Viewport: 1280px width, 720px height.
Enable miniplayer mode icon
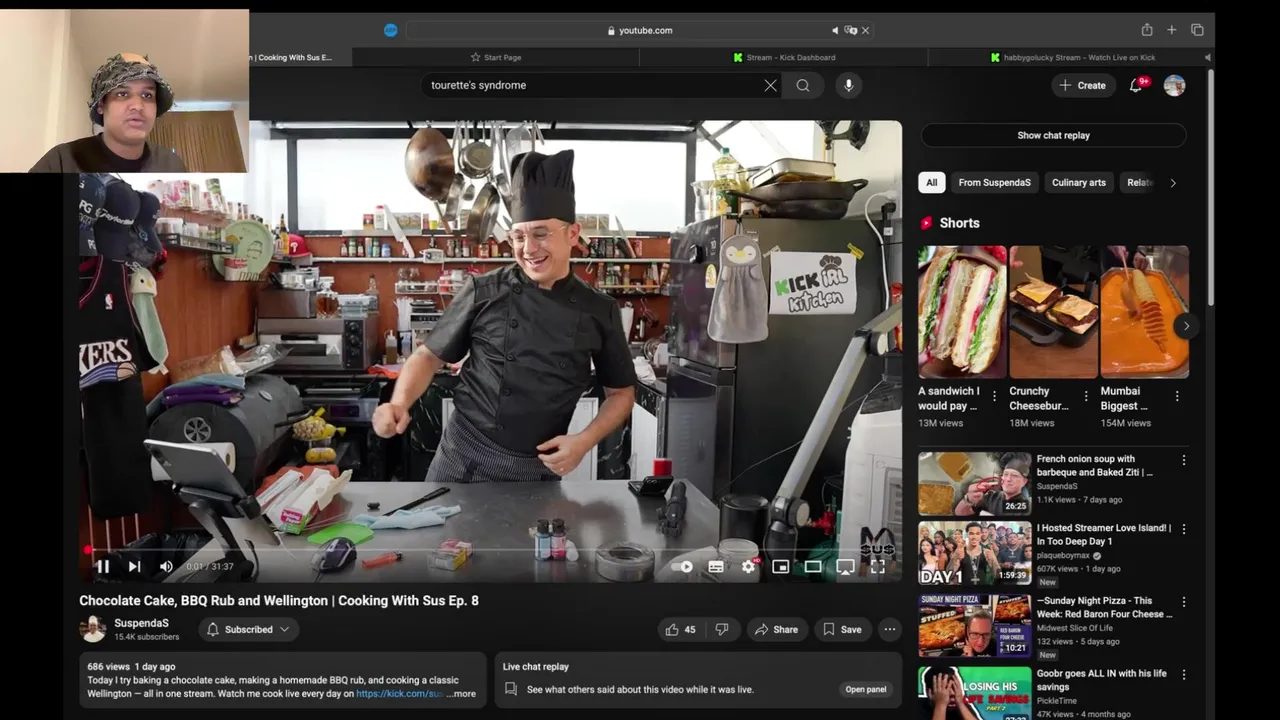tap(781, 567)
